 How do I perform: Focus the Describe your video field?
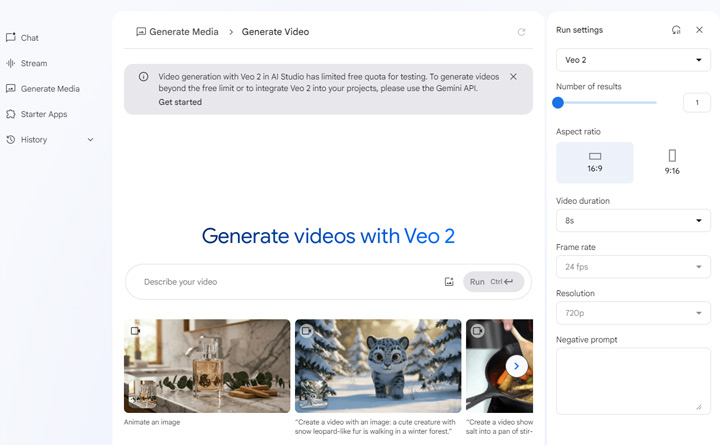289,282
